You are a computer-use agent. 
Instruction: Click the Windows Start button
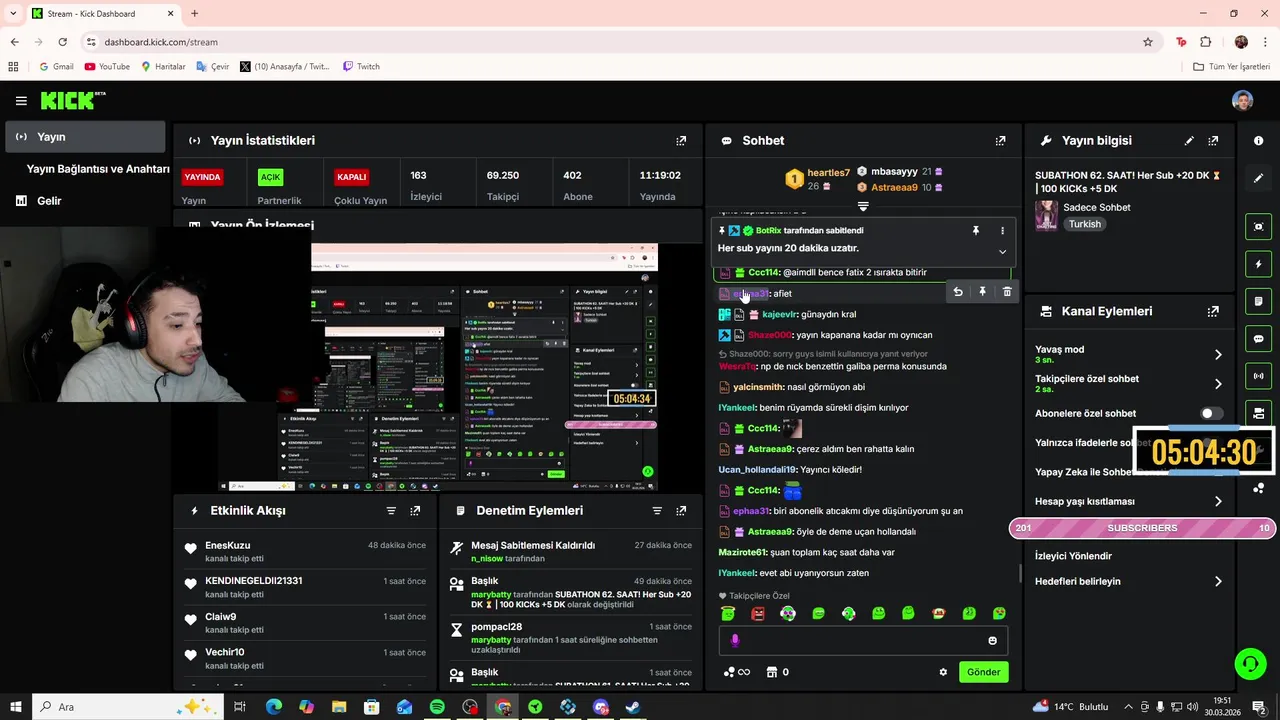16,707
